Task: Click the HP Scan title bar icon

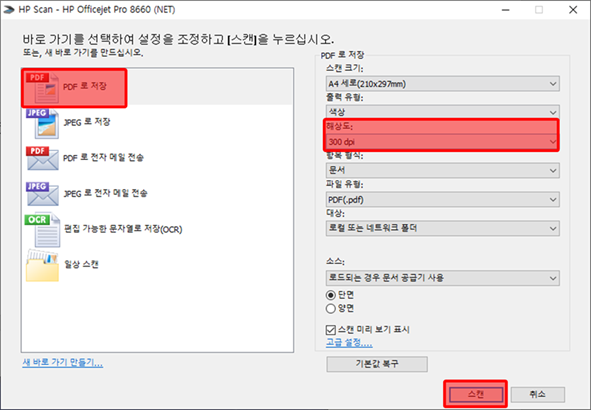Action: (9, 9)
